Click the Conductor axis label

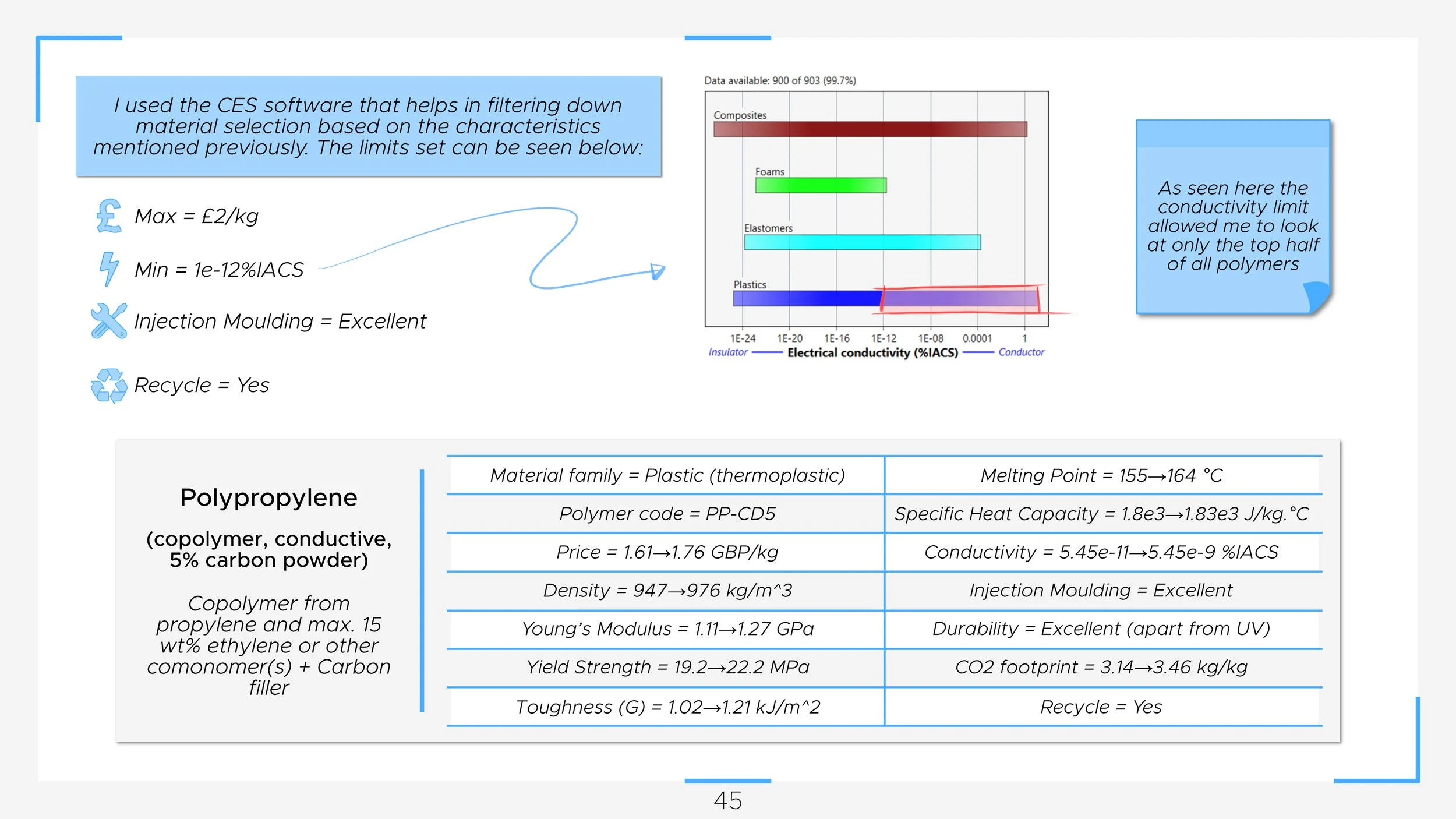coord(1021,352)
